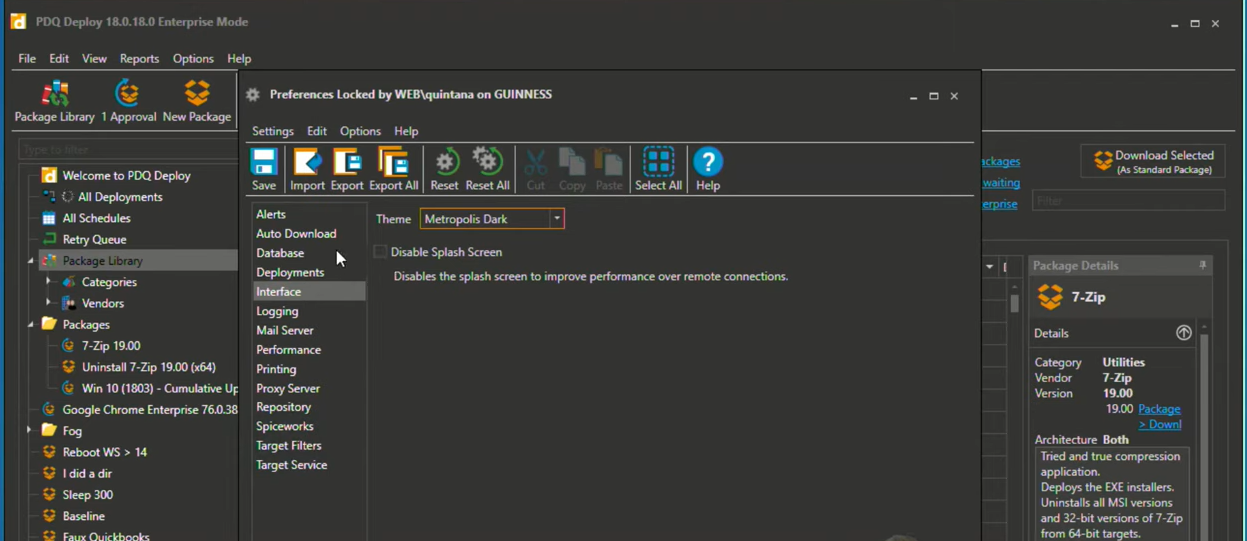The image size is (1247, 541).
Task: Open the Options menu in Preferences
Action: point(360,131)
